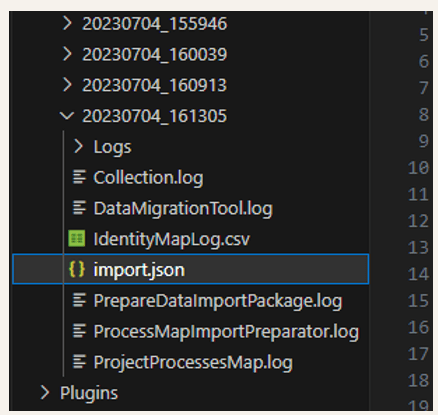
Task: Click the green IdentityMapLog.csv spreadsheet icon
Action: point(77,238)
